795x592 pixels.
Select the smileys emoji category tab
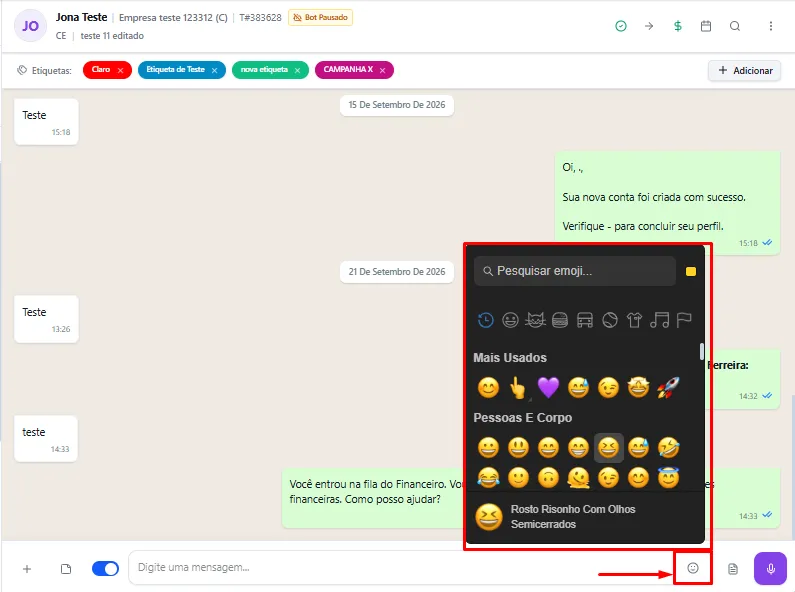pyautogui.click(x=510, y=320)
